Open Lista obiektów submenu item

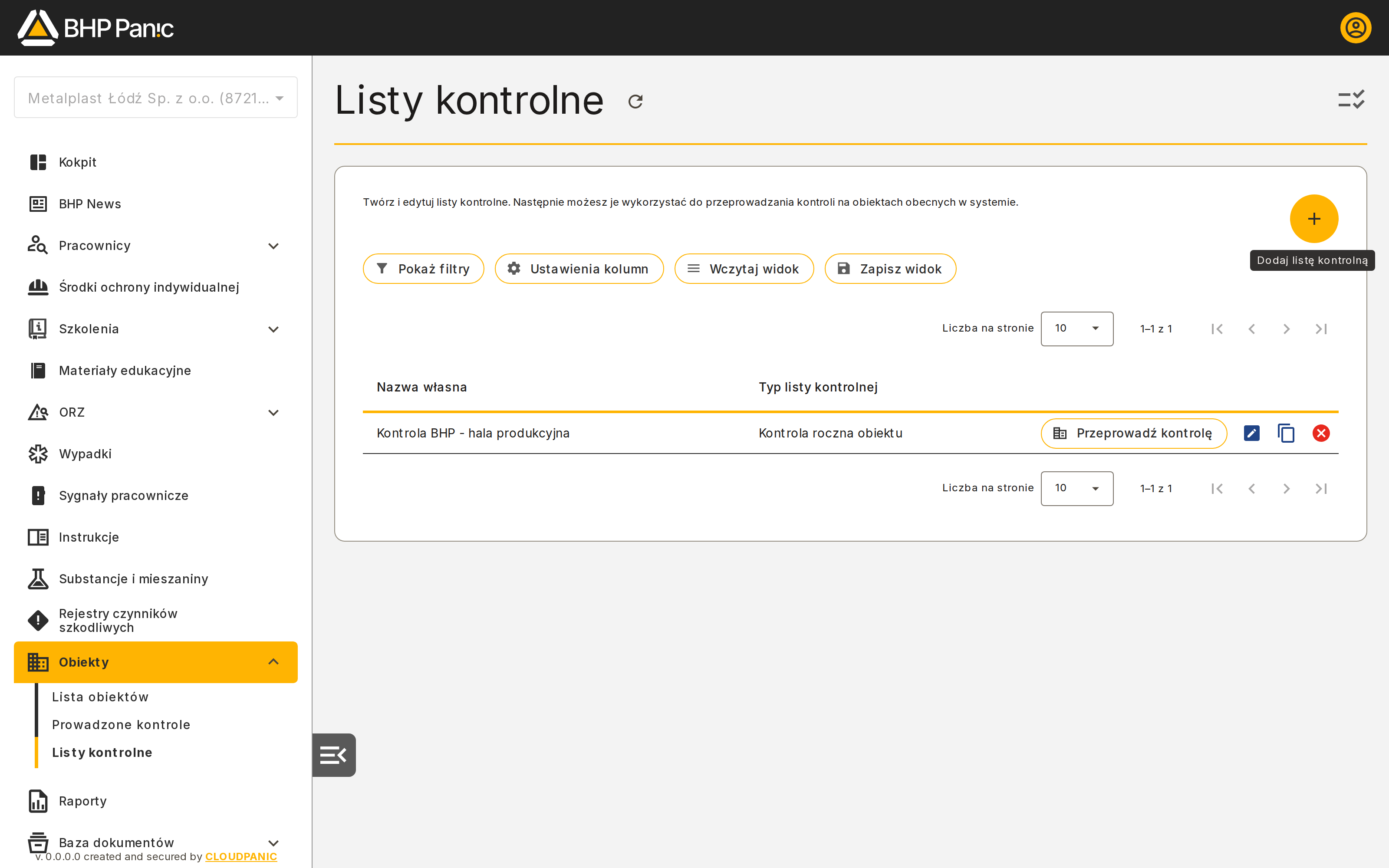tap(100, 697)
